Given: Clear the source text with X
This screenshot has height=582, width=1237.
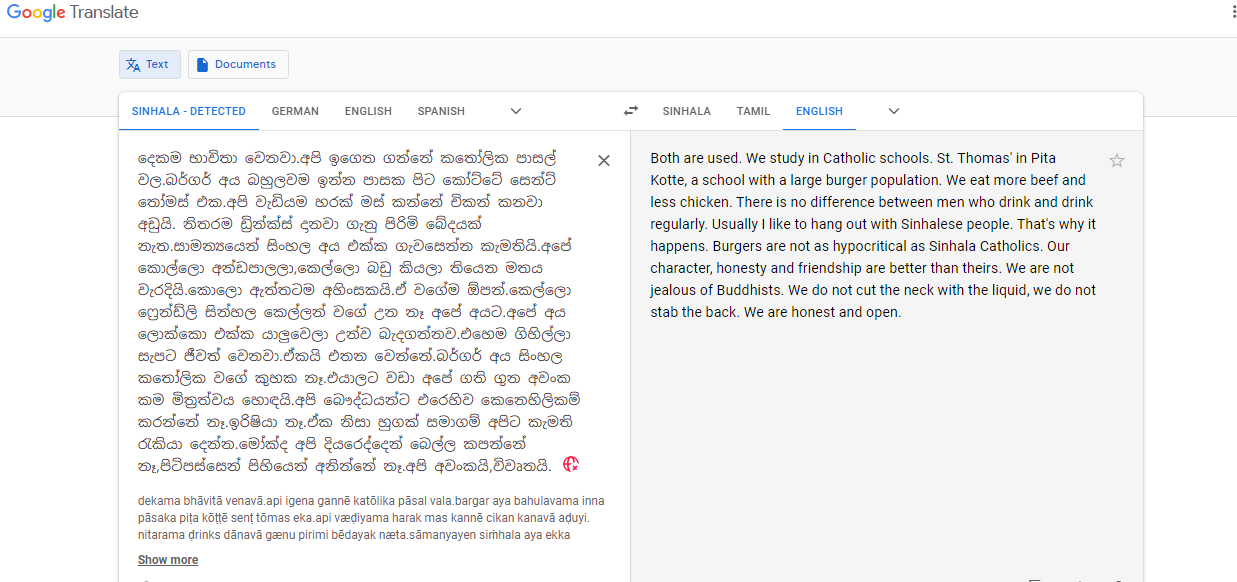Looking at the screenshot, I should 604,160.
